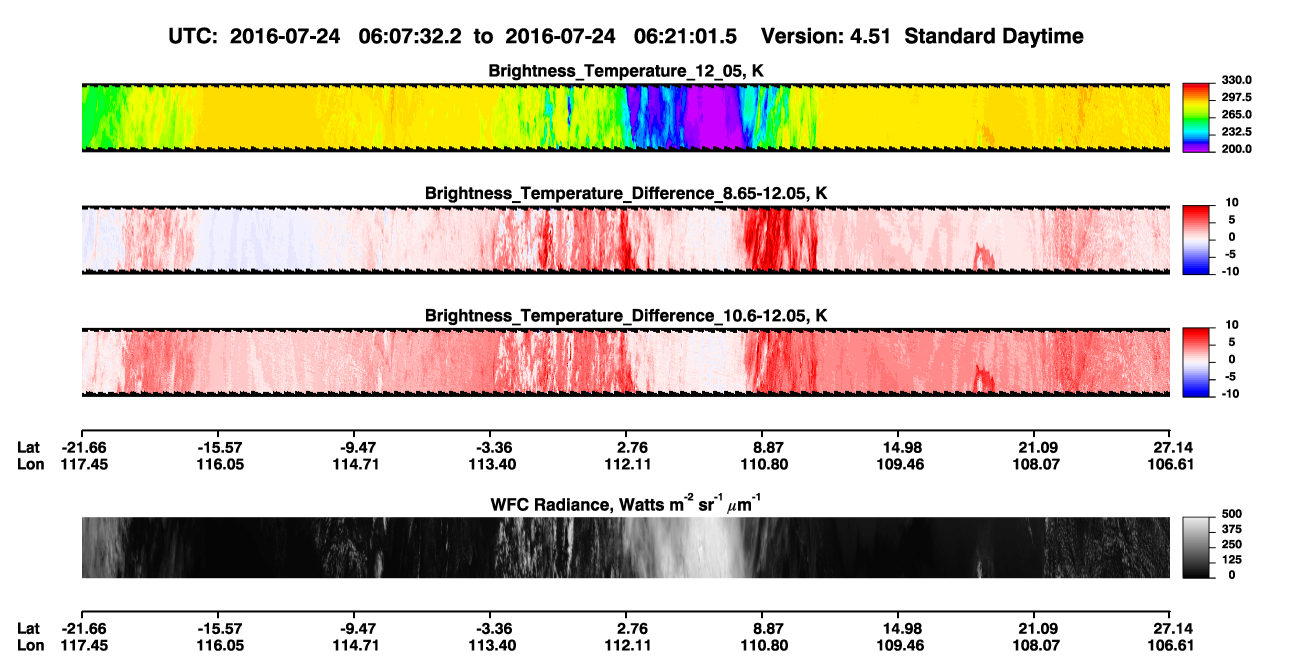Screen dimensions: 1300x667
Task: Click longitude '116.05' on the bottom axis
Action: coord(218,646)
